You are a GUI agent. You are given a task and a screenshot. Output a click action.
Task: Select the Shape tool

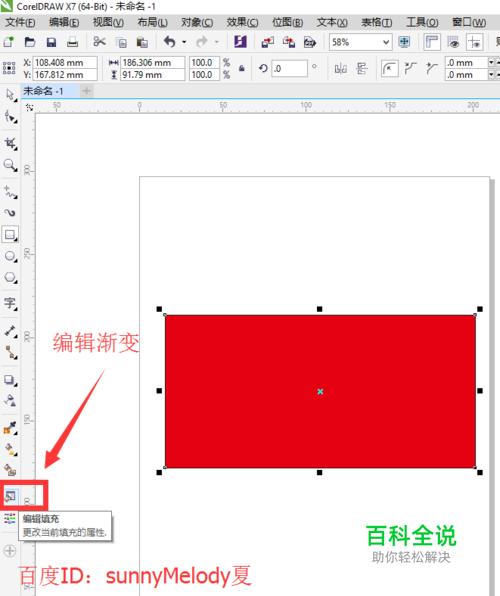(x=10, y=116)
